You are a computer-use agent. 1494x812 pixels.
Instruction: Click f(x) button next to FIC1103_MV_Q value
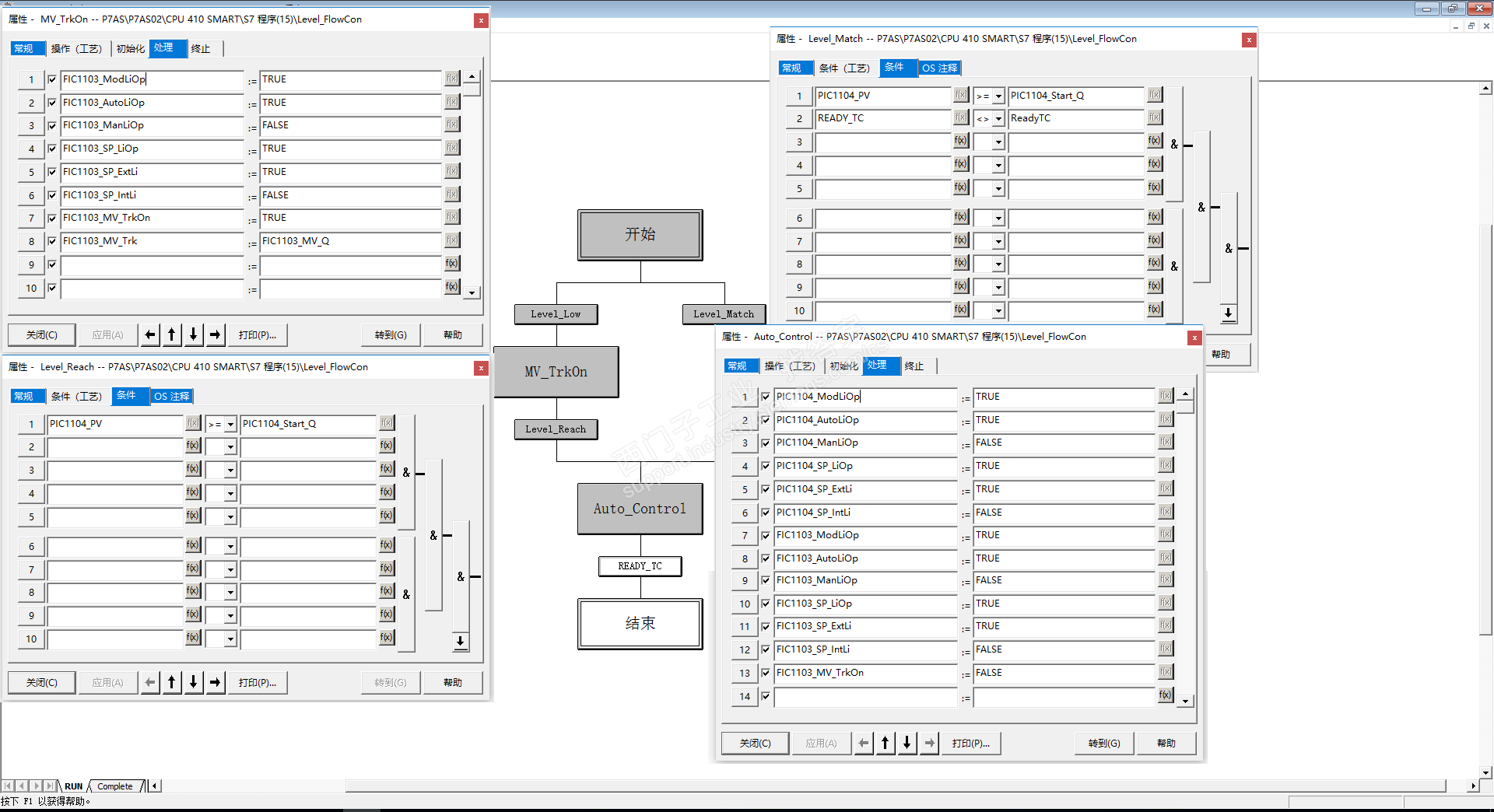(x=452, y=240)
